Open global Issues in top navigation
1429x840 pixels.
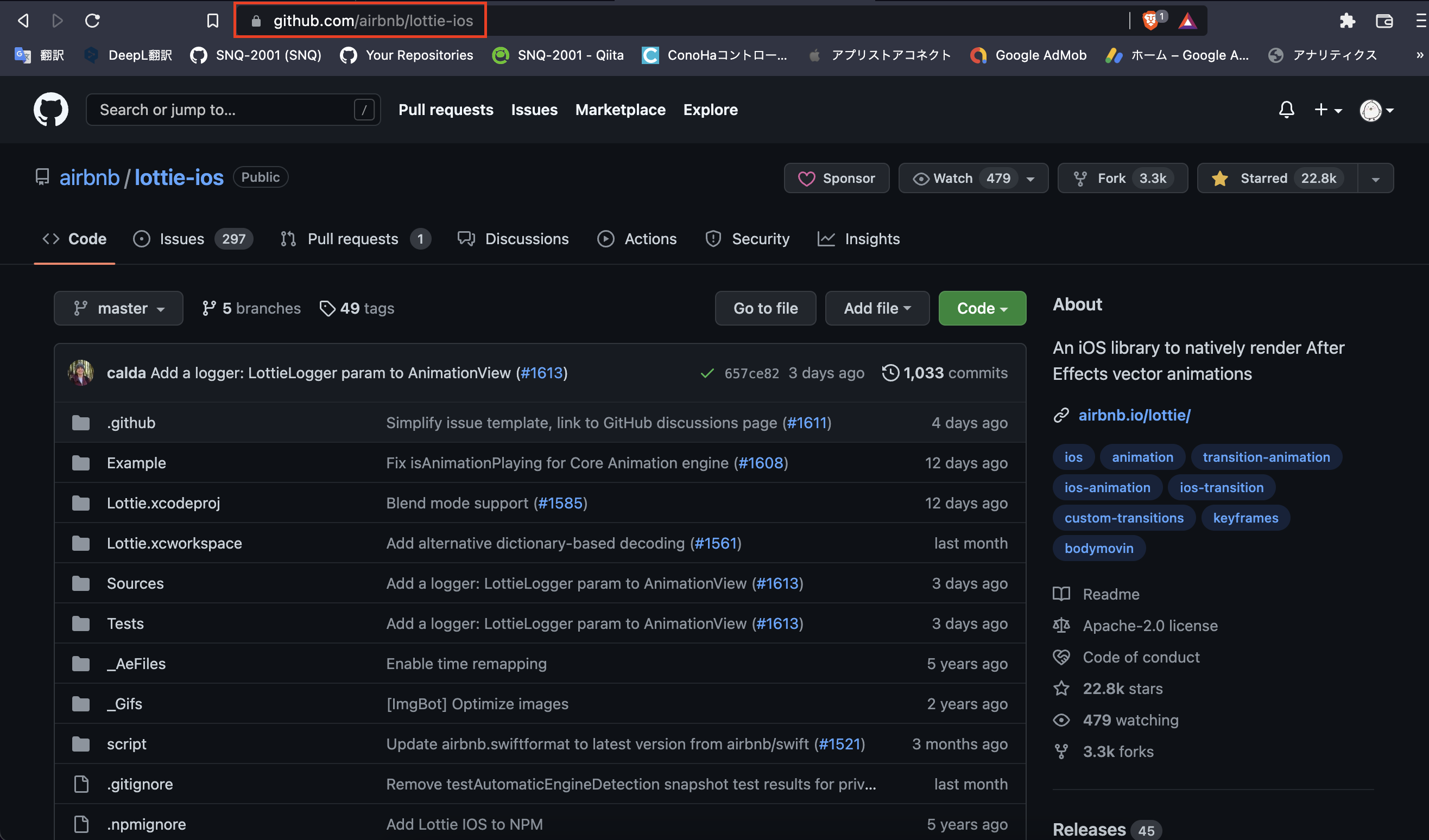coord(534,110)
